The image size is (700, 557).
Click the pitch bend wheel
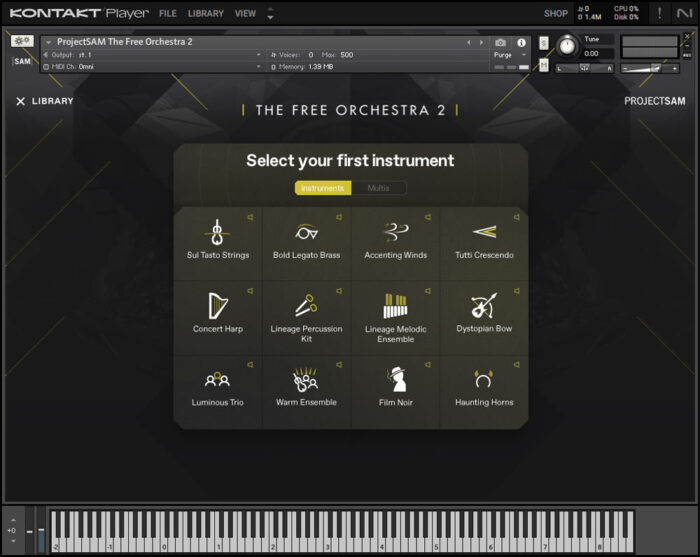pos(29,531)
